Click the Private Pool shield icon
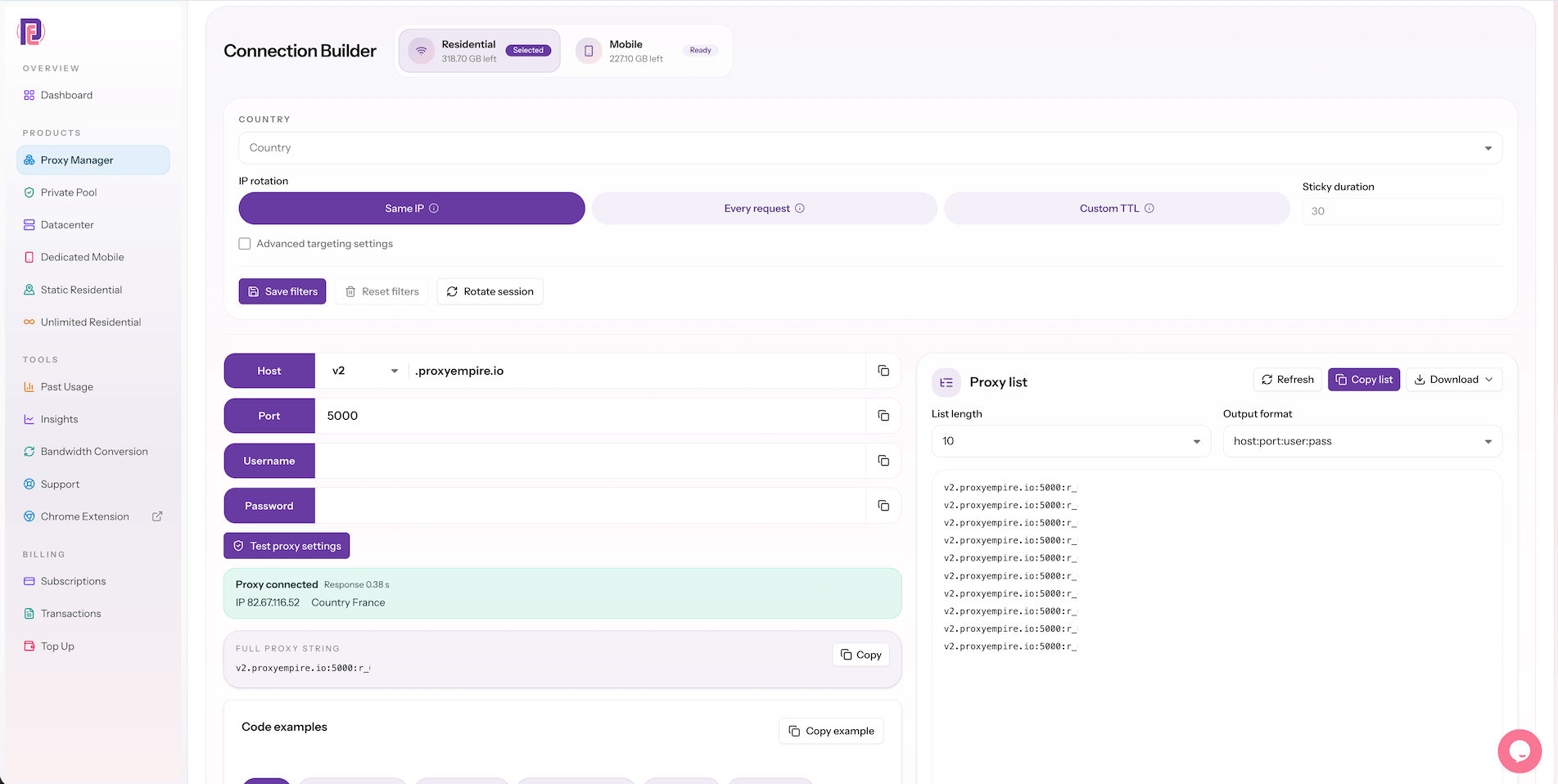Screen dimensions: 1558x784 (x=29, y=192)
